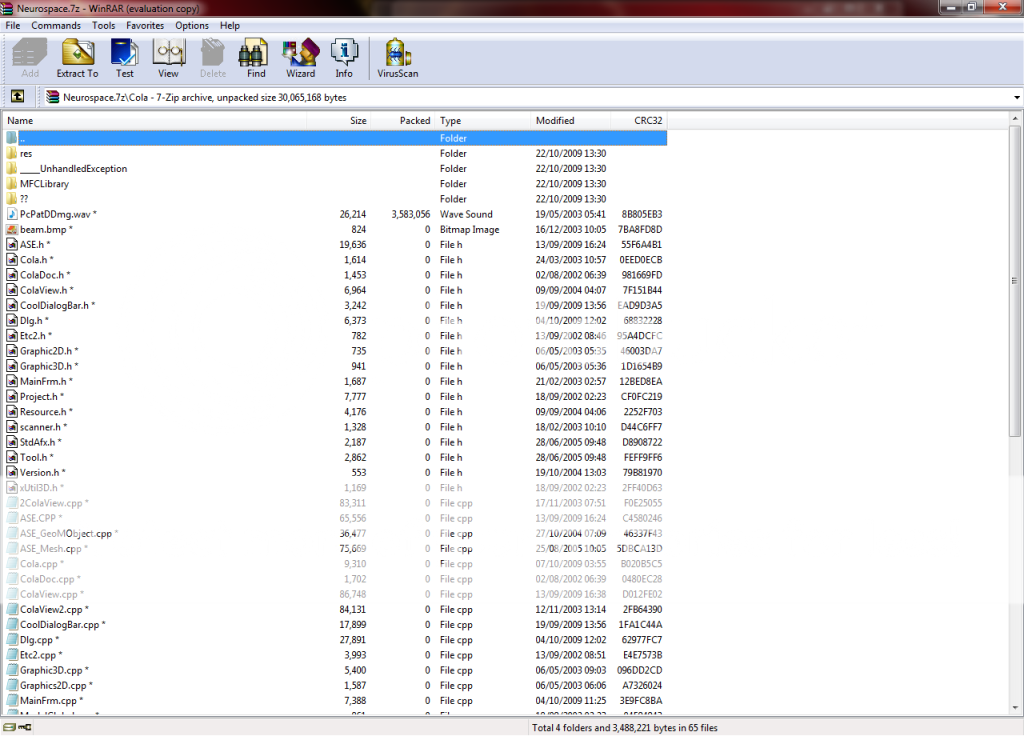Click the Find binoculars icon

click(256, 58)
